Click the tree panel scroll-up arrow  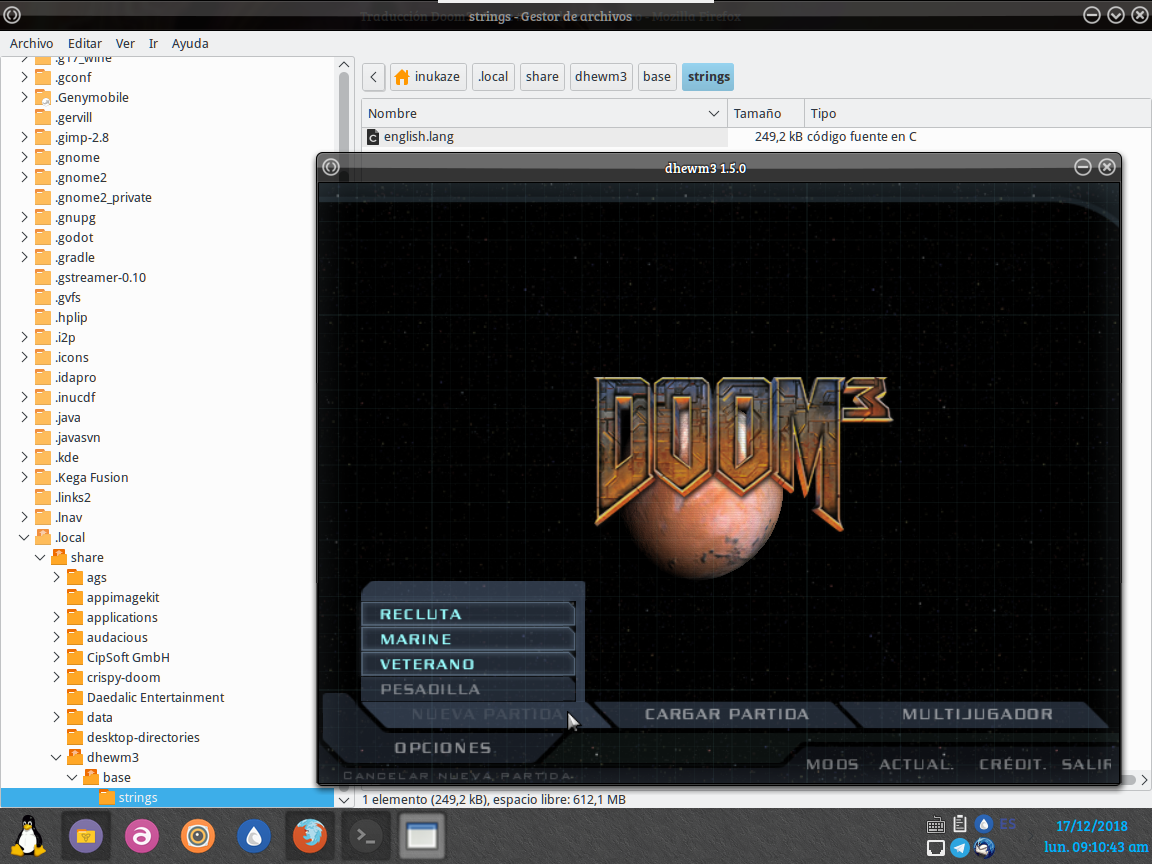pos(343,65)
